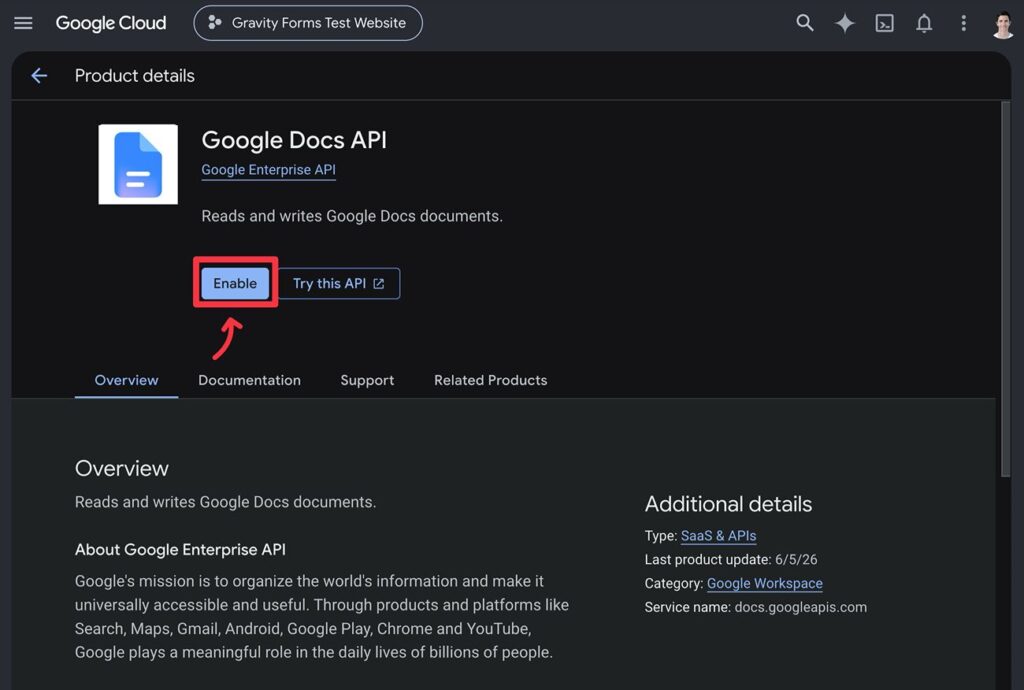This screenshot has height=690, width=1024.
Task: Click the page vertical scrollbar
Action: pos(1006,289)
